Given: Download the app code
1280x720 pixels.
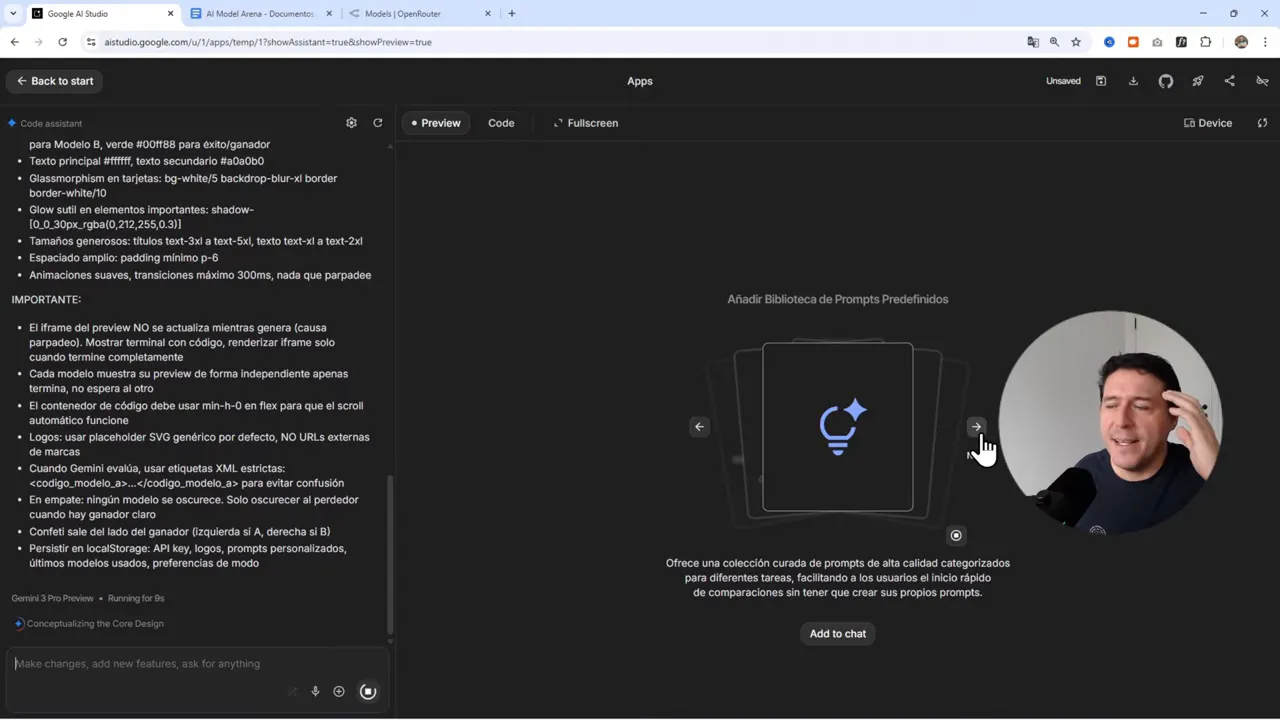Looking at the screenshot, I should point(1133,81).
